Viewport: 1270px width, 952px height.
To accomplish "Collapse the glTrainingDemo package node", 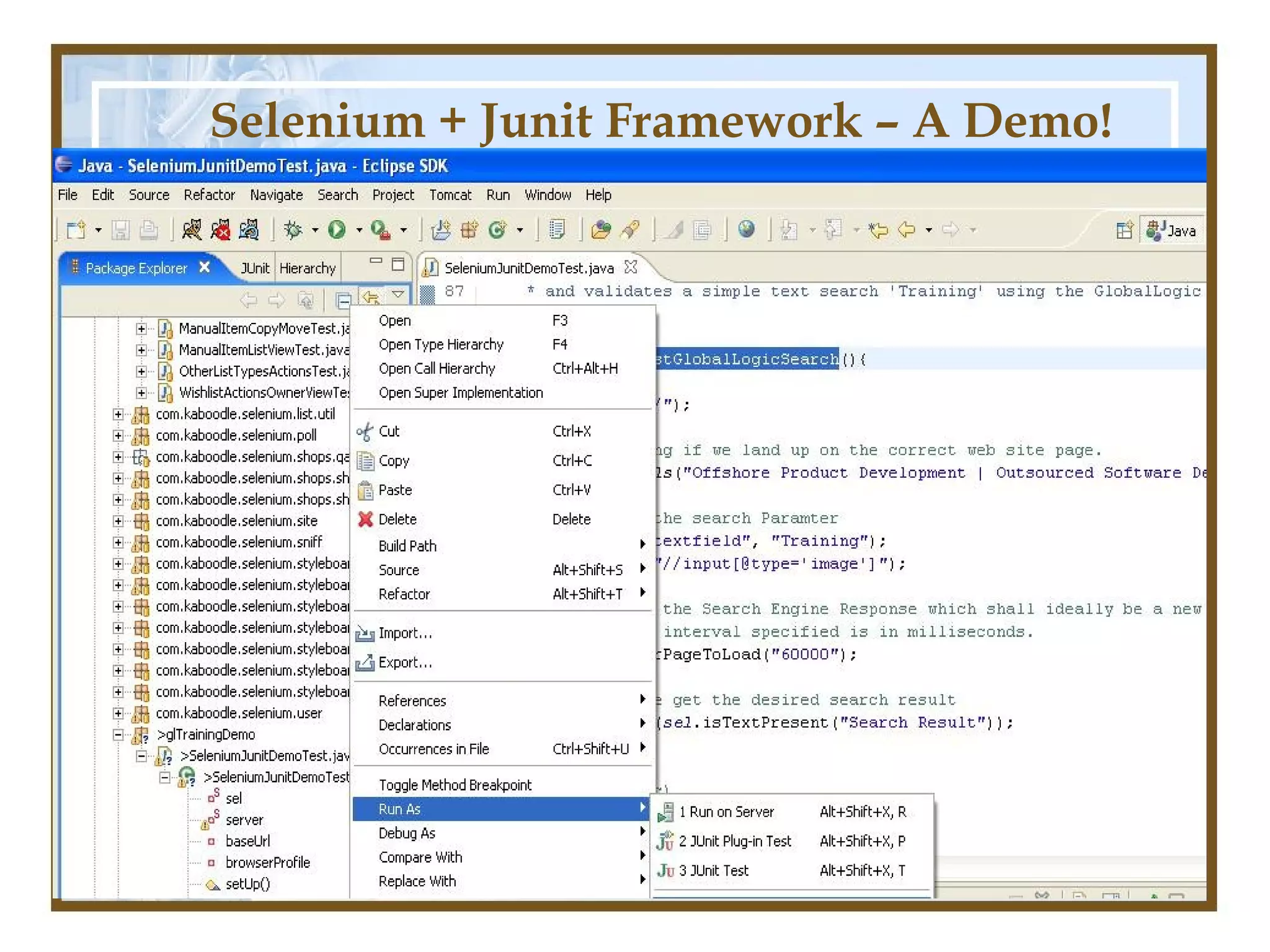I will [118, 734].
